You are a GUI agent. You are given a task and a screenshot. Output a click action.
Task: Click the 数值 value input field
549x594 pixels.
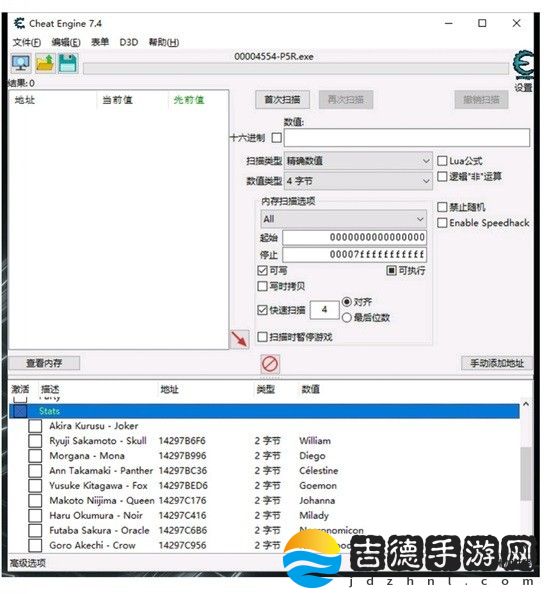[407, 138]
